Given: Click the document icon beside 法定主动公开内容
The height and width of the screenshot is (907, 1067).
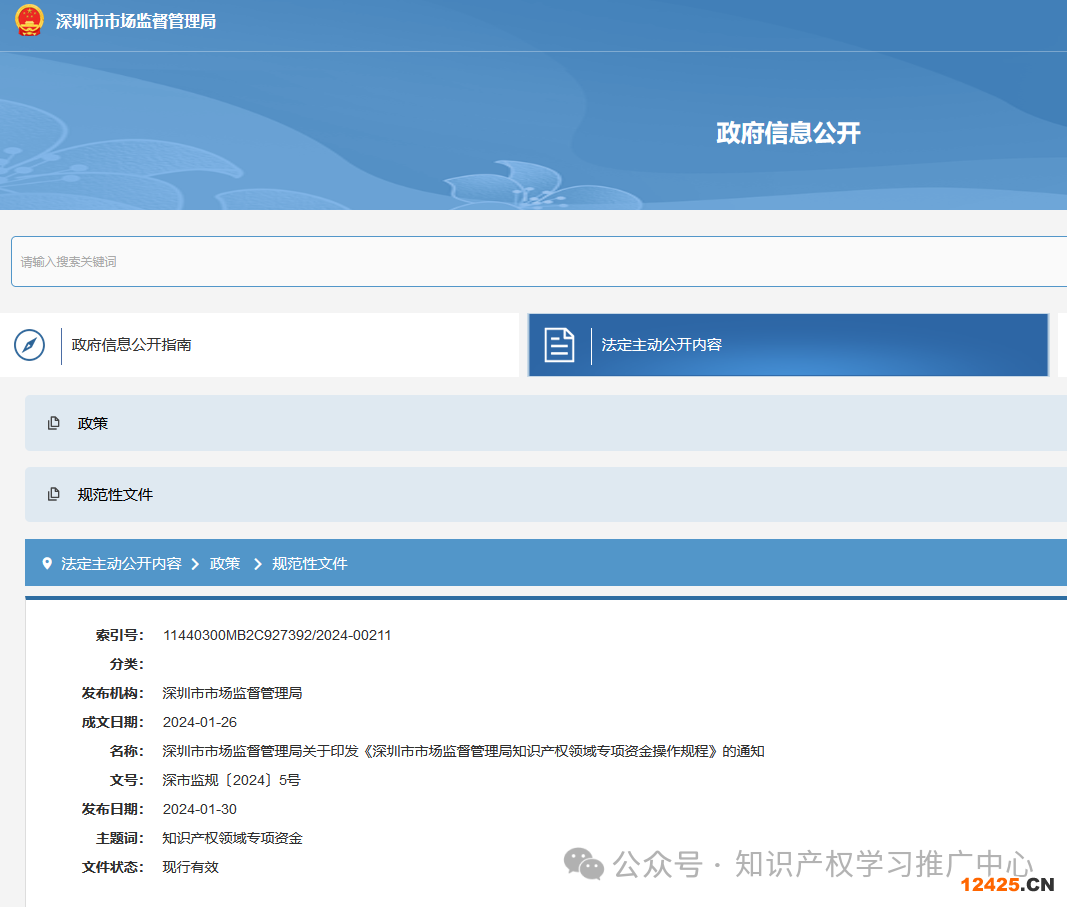Looking at the screenshot, I should click(559, 345).
